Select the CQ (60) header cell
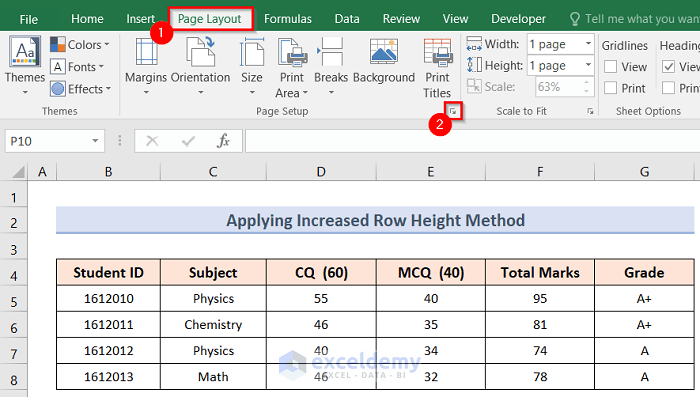 [321, 272]
